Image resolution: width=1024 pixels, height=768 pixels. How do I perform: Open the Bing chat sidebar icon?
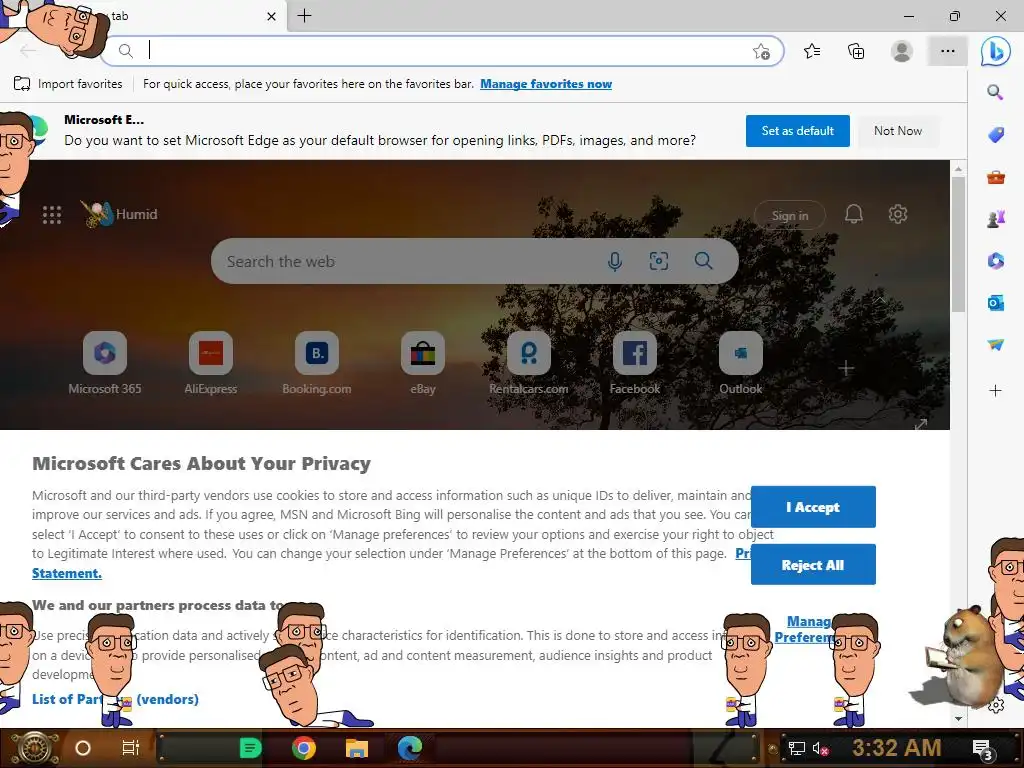coord(995,52)
